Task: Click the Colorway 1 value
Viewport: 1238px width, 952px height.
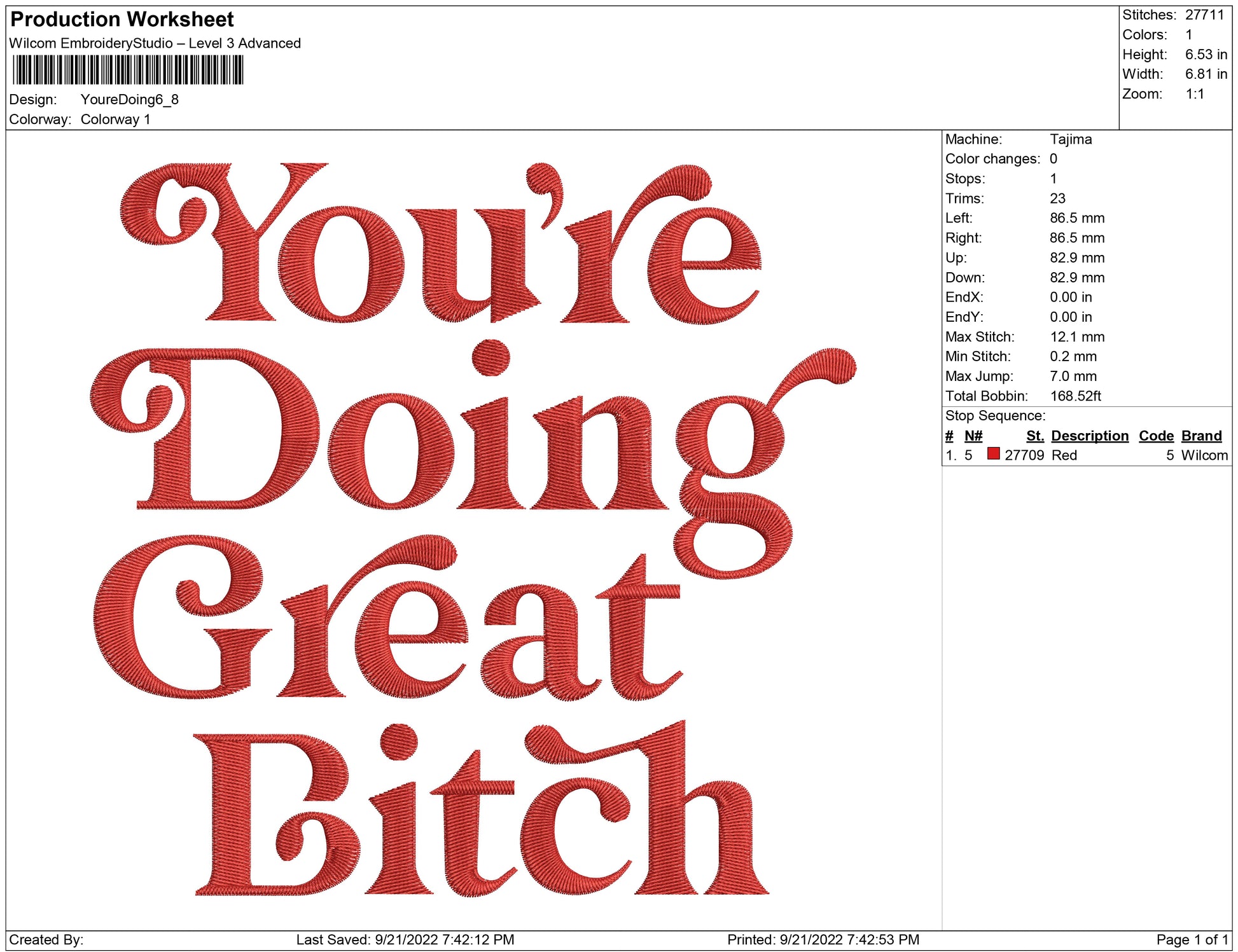Action: click(115, 120)
